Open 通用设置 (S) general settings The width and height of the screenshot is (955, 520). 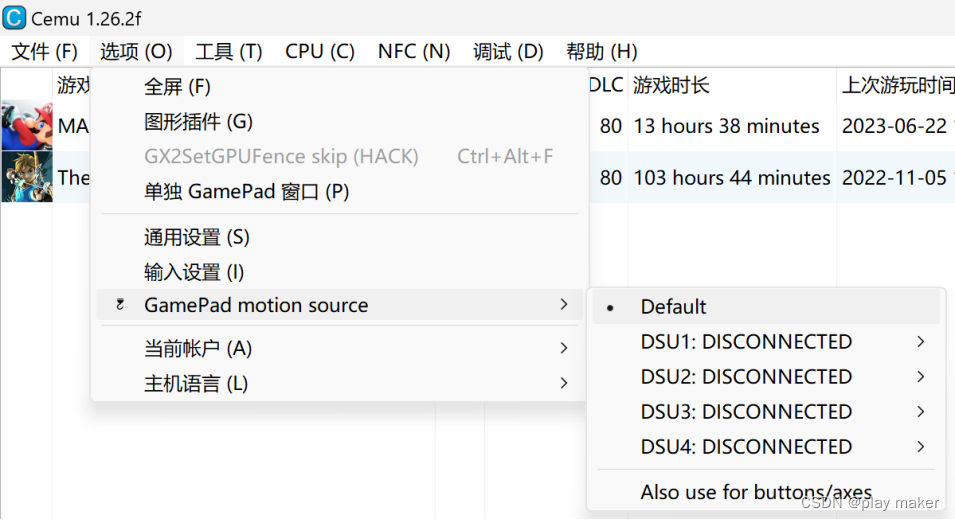[339, 237]
